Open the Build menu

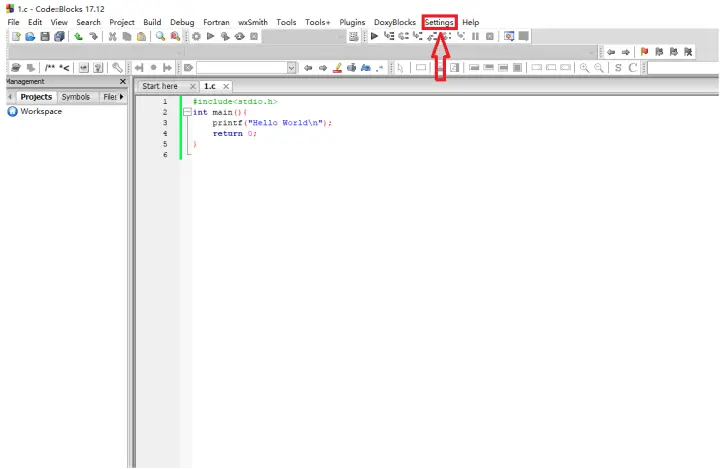pos(152,22)
